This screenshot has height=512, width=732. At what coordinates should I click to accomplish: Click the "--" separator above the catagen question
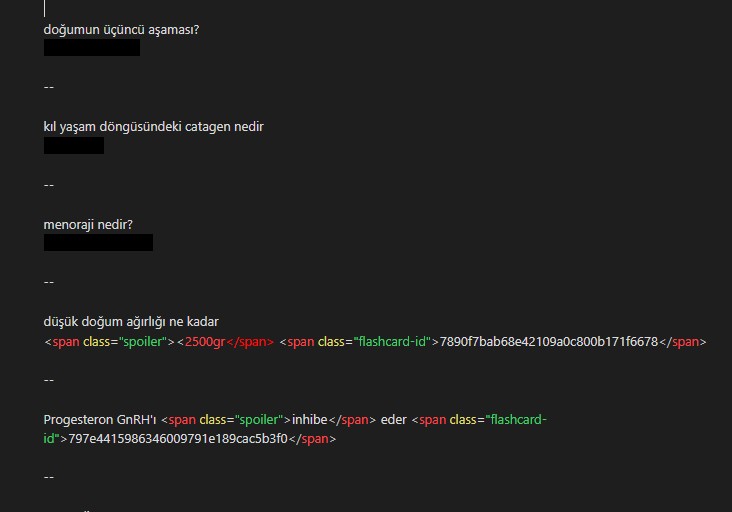coord(49,87)
